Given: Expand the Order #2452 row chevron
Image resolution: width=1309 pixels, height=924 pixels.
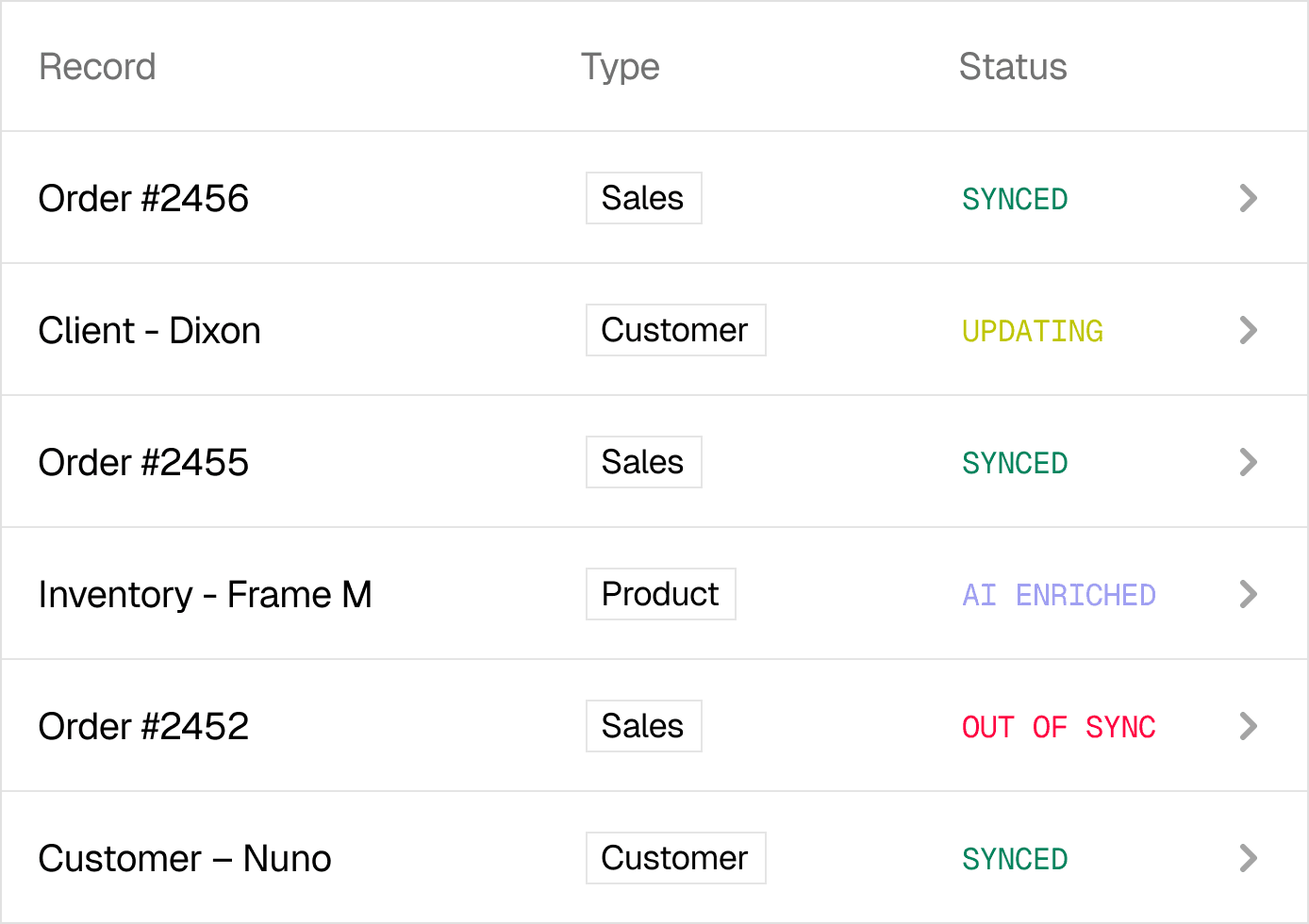Looking at the screenshot, I should click(x=1248, y=726).
